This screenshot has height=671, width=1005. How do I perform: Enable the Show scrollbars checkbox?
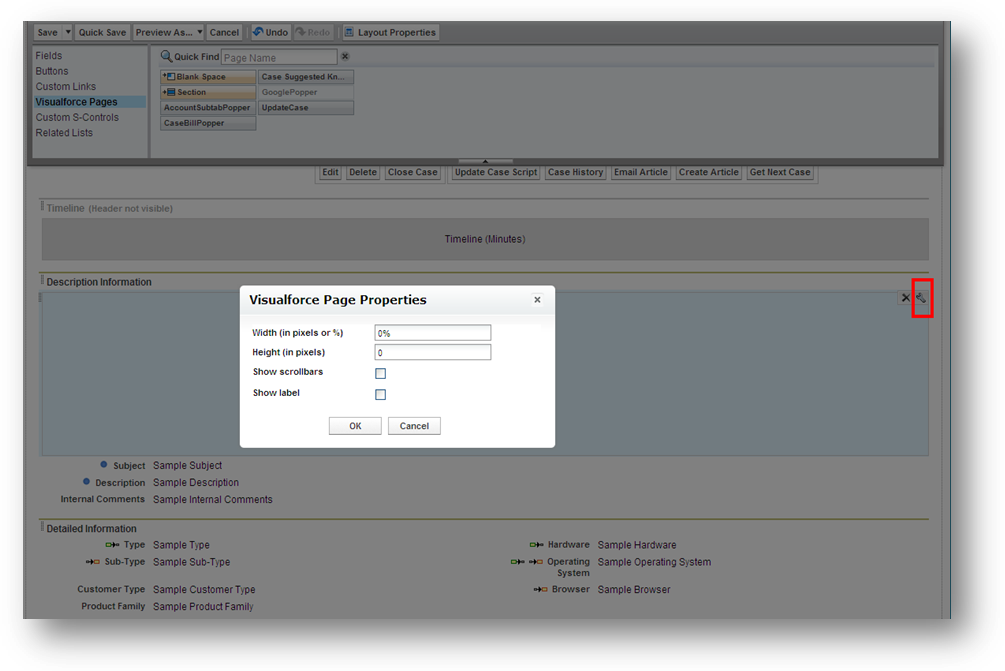[380, 374]
